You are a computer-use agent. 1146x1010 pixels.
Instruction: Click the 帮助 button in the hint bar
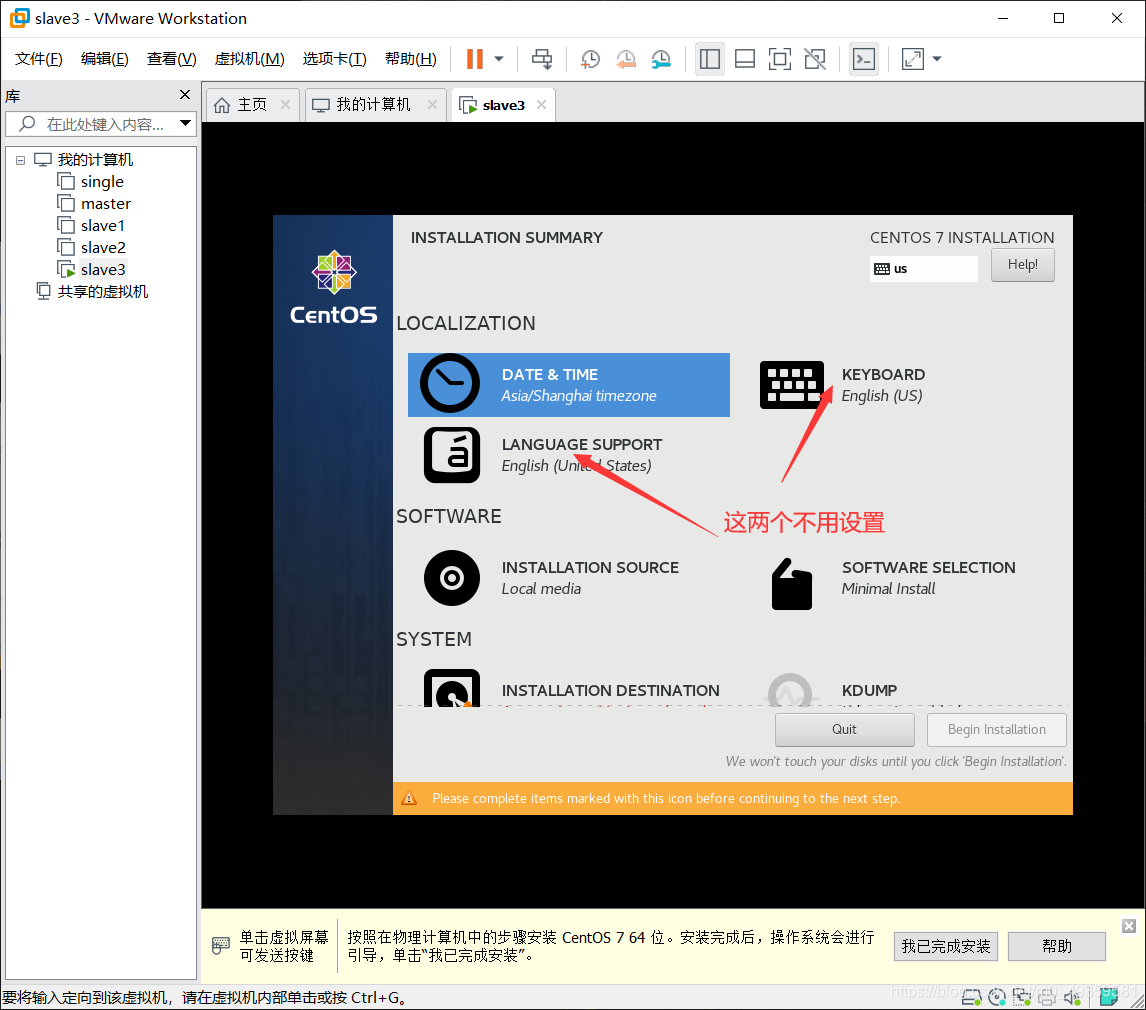coord(1057,946)
